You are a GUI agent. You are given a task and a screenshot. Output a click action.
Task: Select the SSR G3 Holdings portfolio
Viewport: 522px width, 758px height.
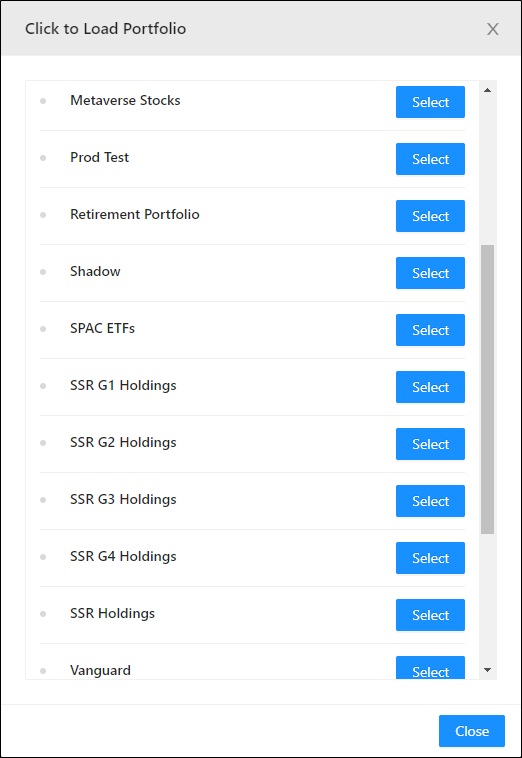coord(430,501)
